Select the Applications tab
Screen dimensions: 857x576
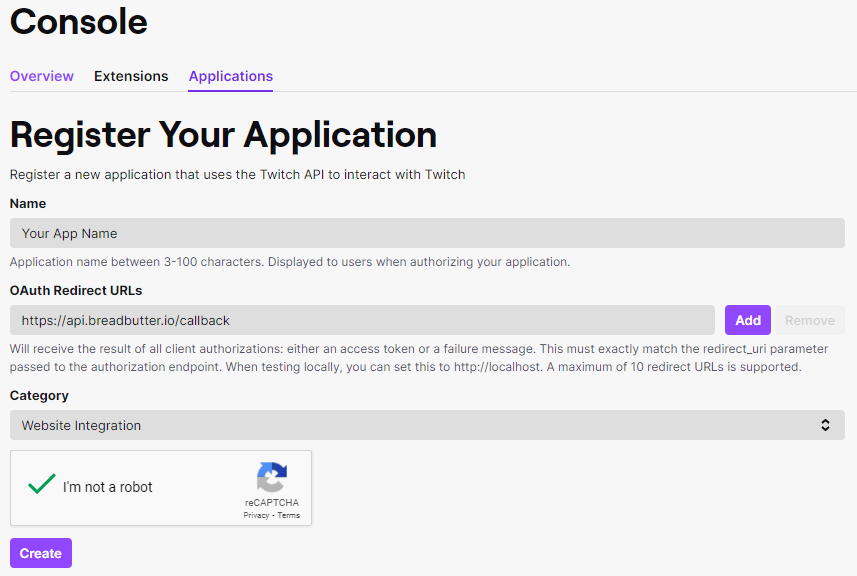coord(231,76)
